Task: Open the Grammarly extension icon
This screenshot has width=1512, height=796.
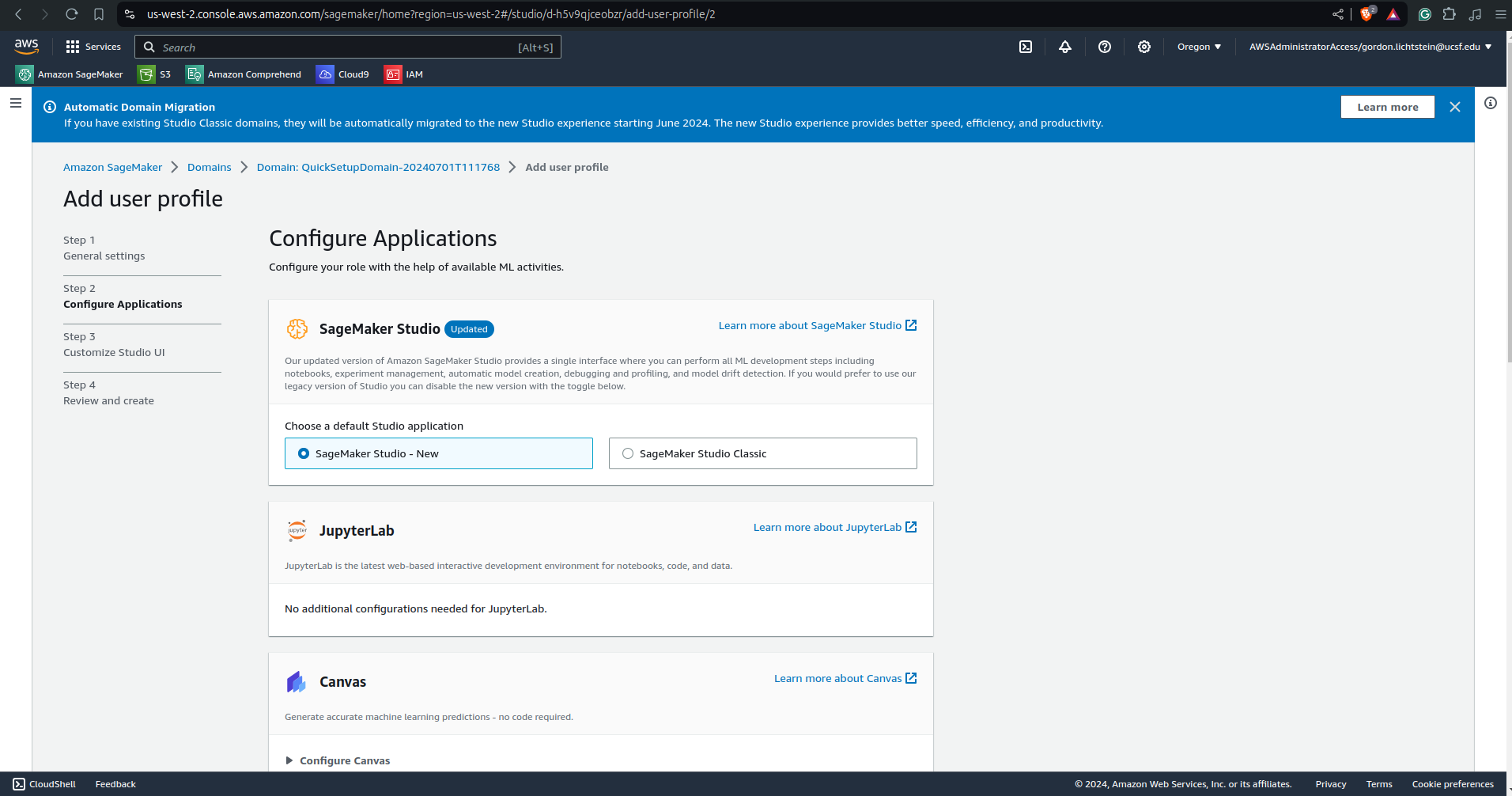Action: (x=1425, y=14)
